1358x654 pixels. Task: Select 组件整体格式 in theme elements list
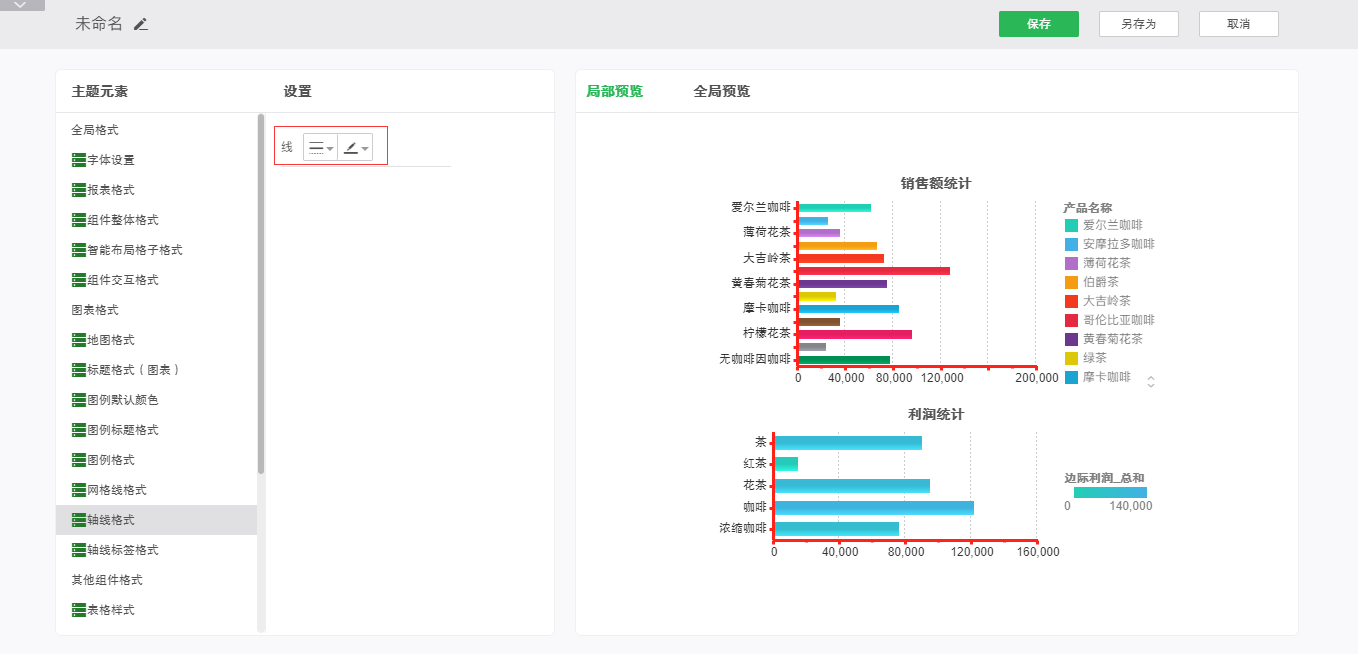[122, 220]
